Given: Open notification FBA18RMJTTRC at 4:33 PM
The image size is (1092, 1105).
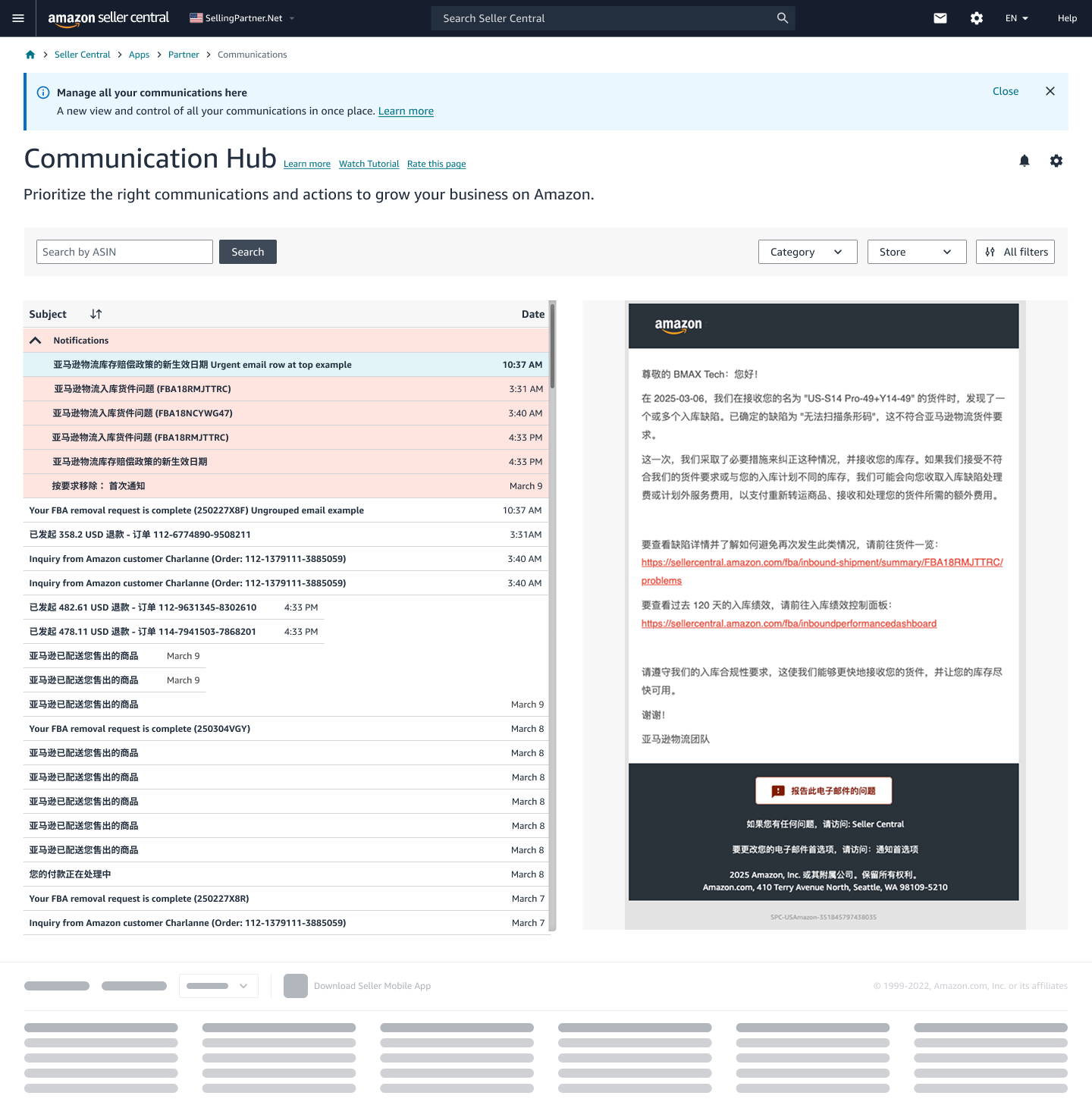Looking at the screenshot, I should click(x=286, y=438).
